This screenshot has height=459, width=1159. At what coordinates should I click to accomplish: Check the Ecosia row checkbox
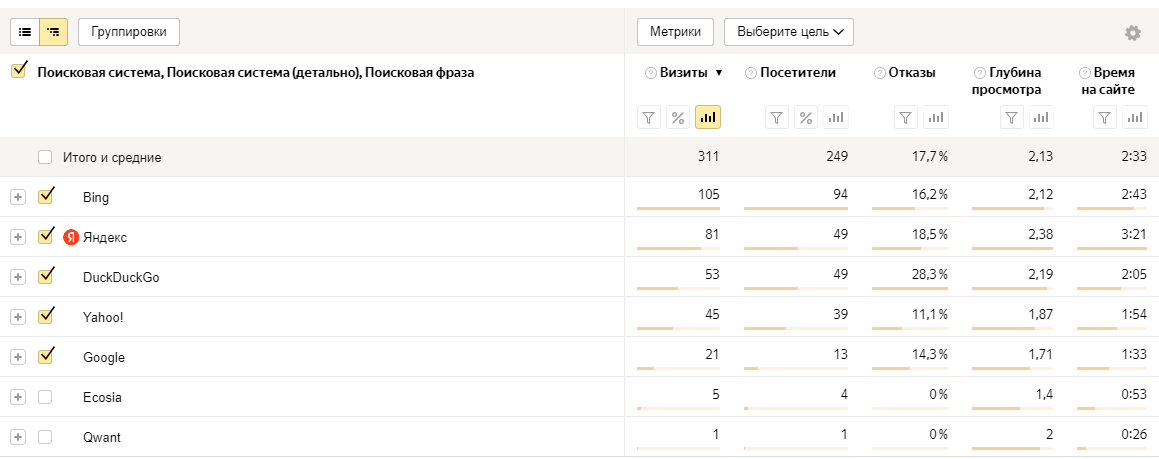(x=45, y=397)
